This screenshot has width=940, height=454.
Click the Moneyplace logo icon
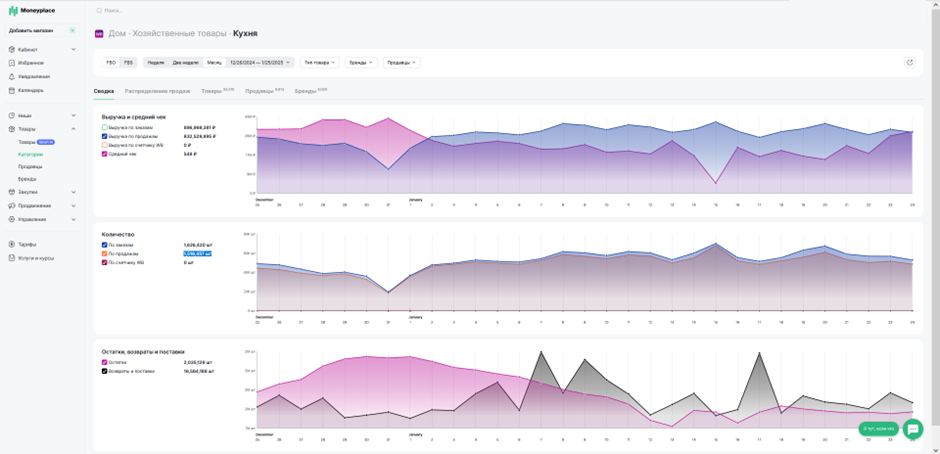coord(13,11)
